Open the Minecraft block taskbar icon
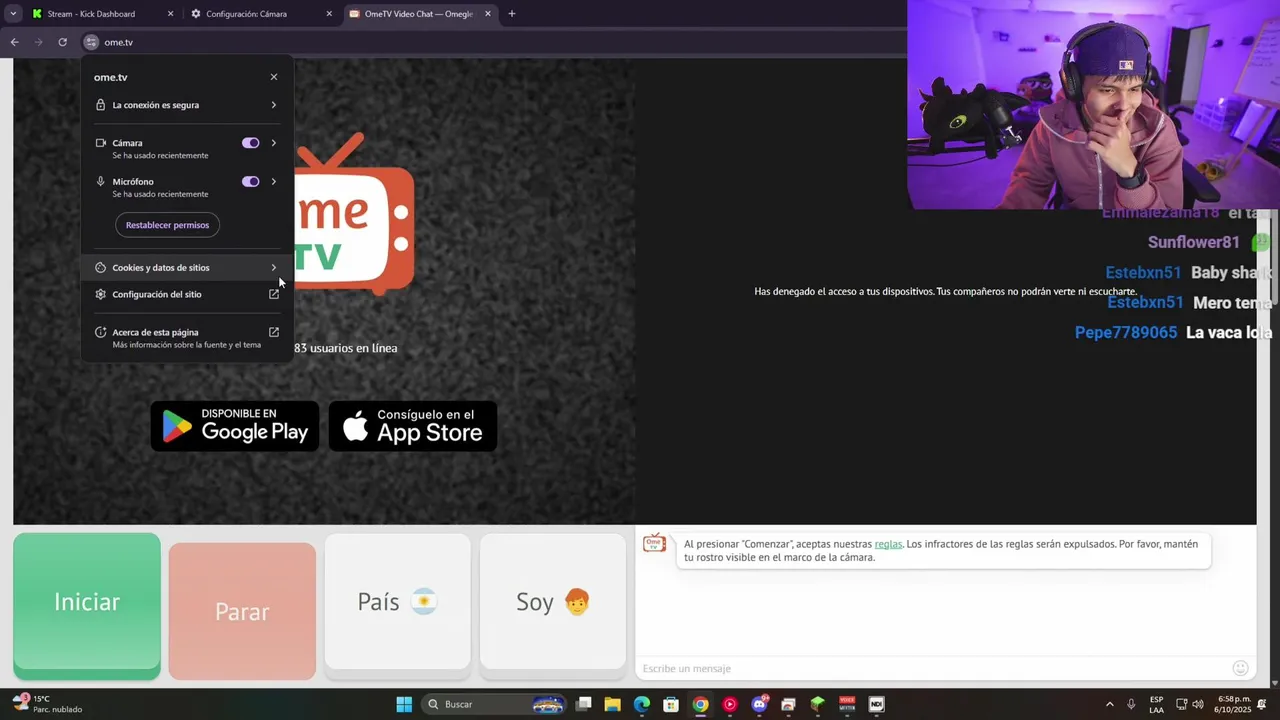The image size is (1280, 720). [x=817, y=704]
